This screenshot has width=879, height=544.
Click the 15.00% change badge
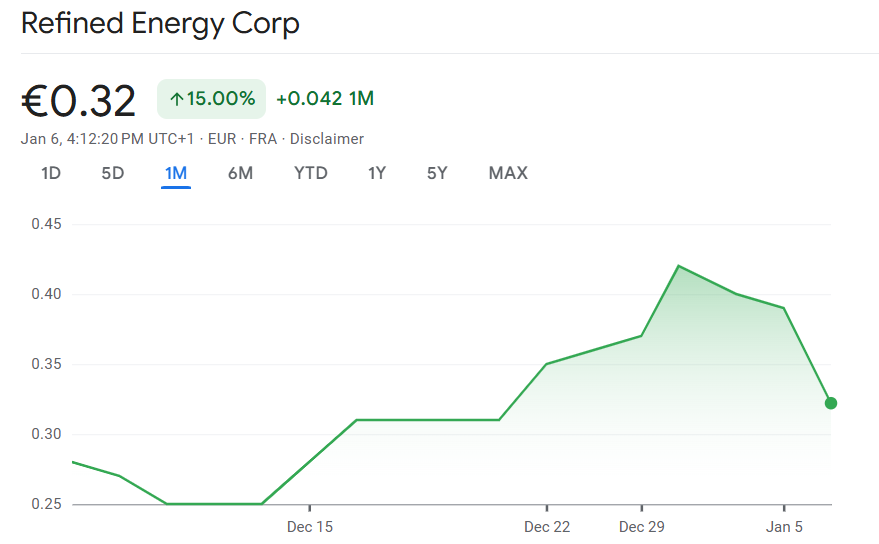pyautogui.click(x=211, y=99)
